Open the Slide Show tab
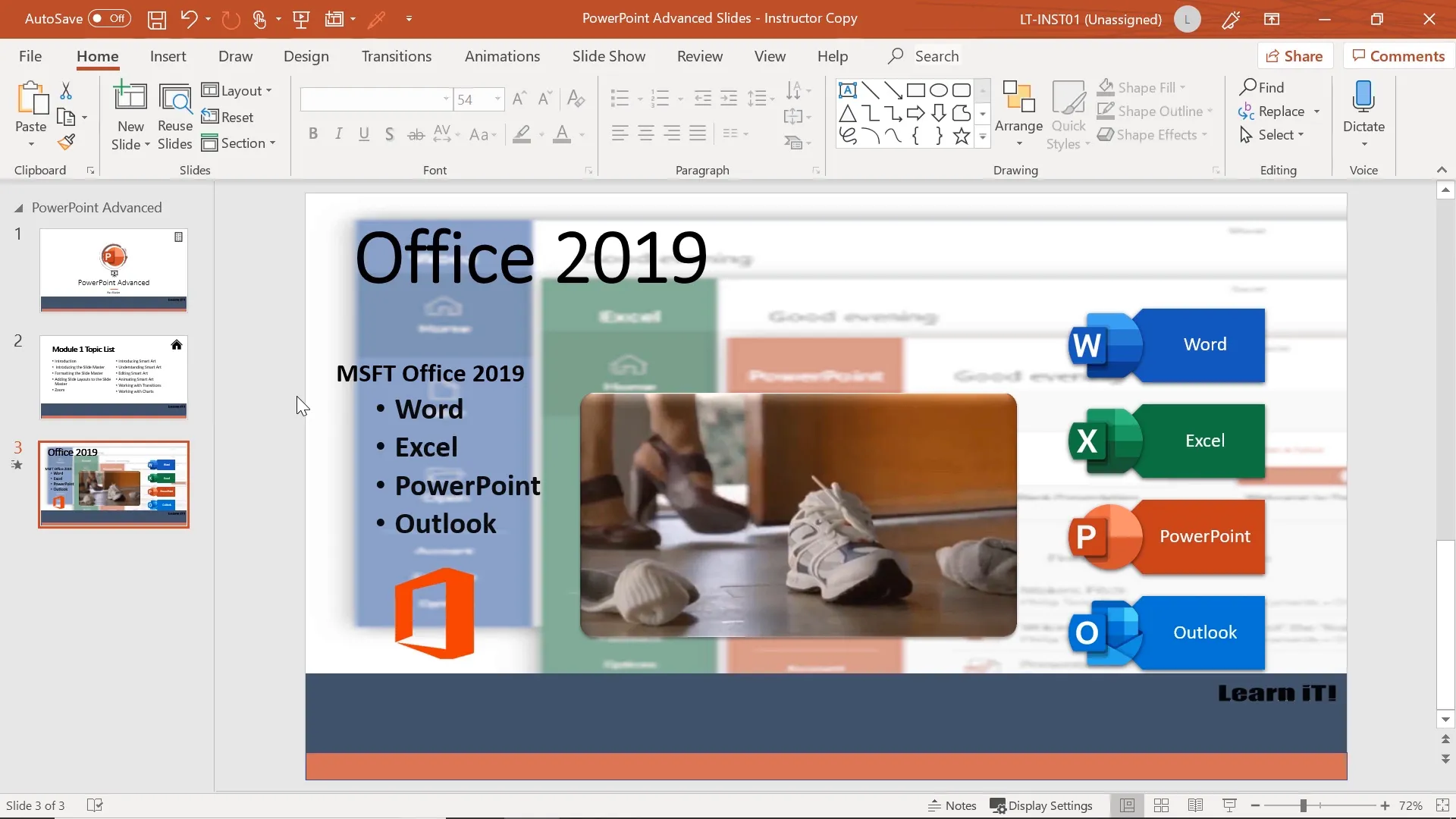This screenshot has width=1456, height=819. [609, 56]
